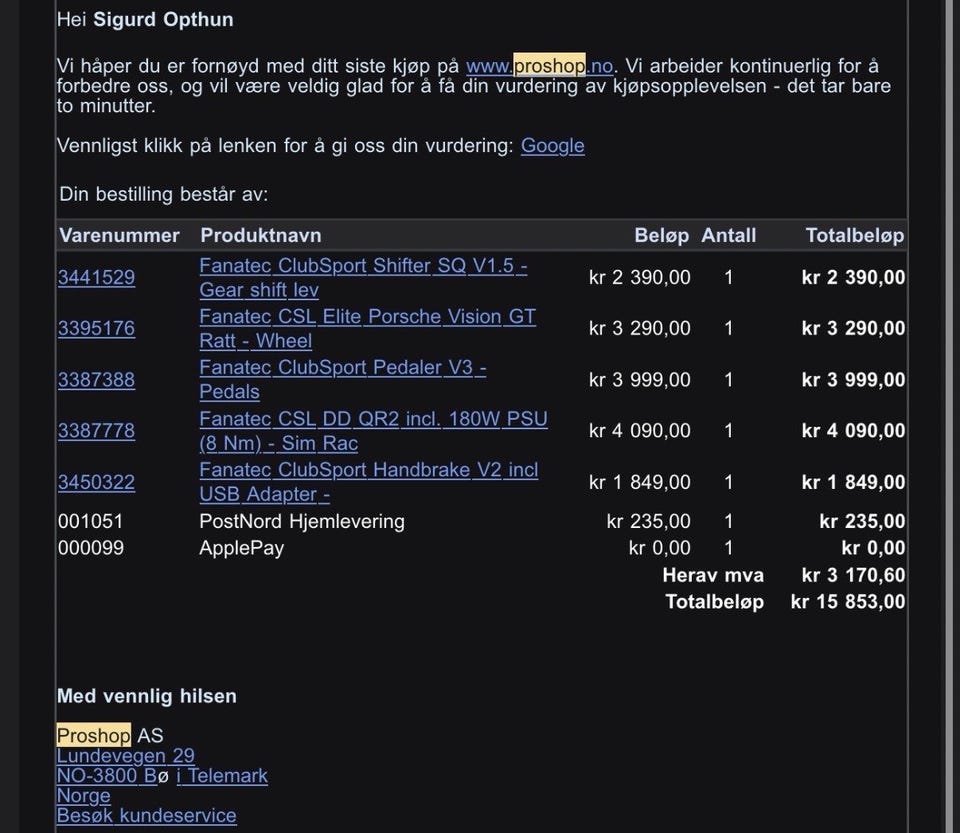Click the bold total kr 1 849,00
This screenshot has height=833, width=960.
[x=853, y=482]
